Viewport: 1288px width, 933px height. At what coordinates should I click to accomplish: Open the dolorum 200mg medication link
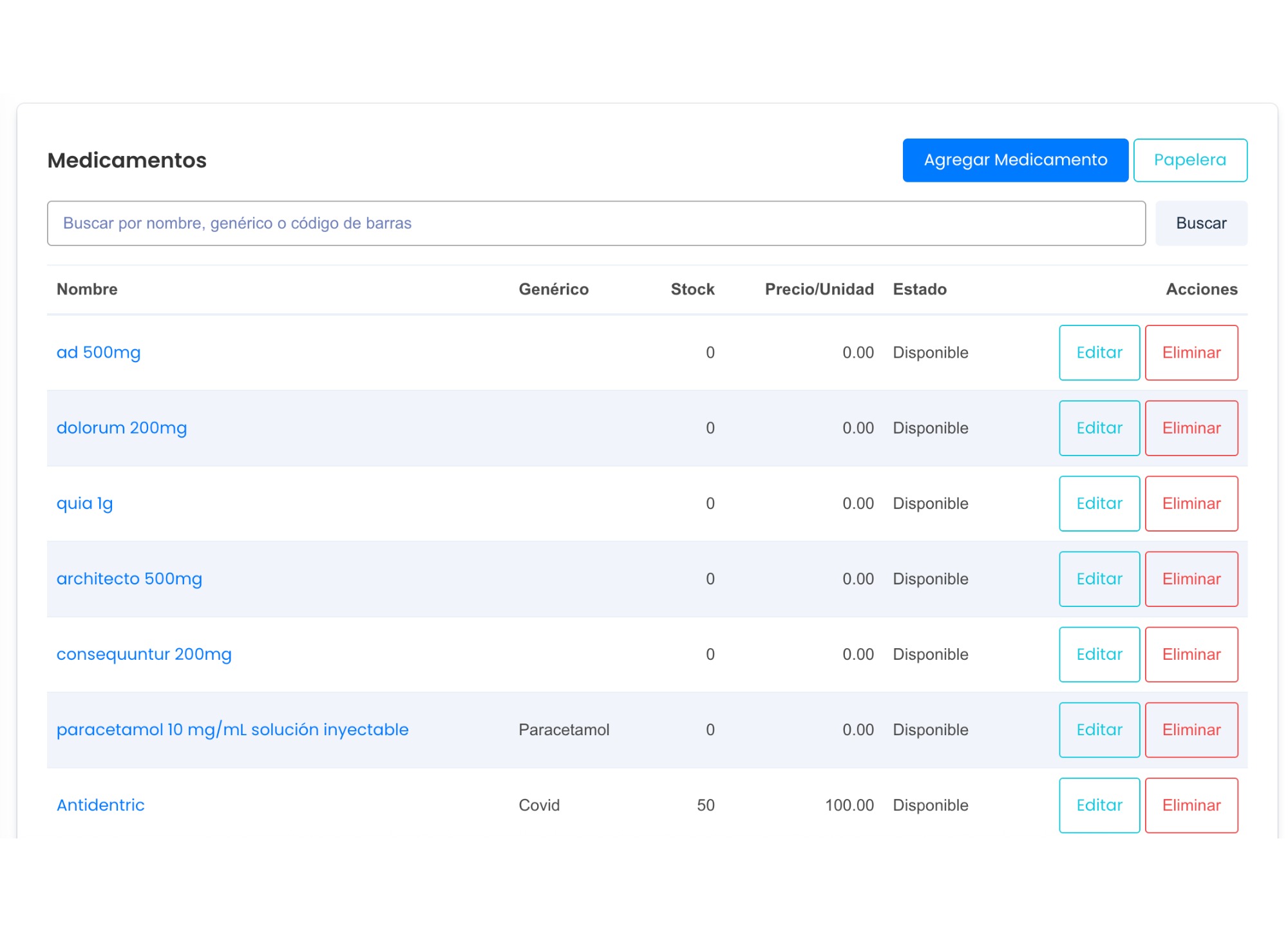[122, 428]
